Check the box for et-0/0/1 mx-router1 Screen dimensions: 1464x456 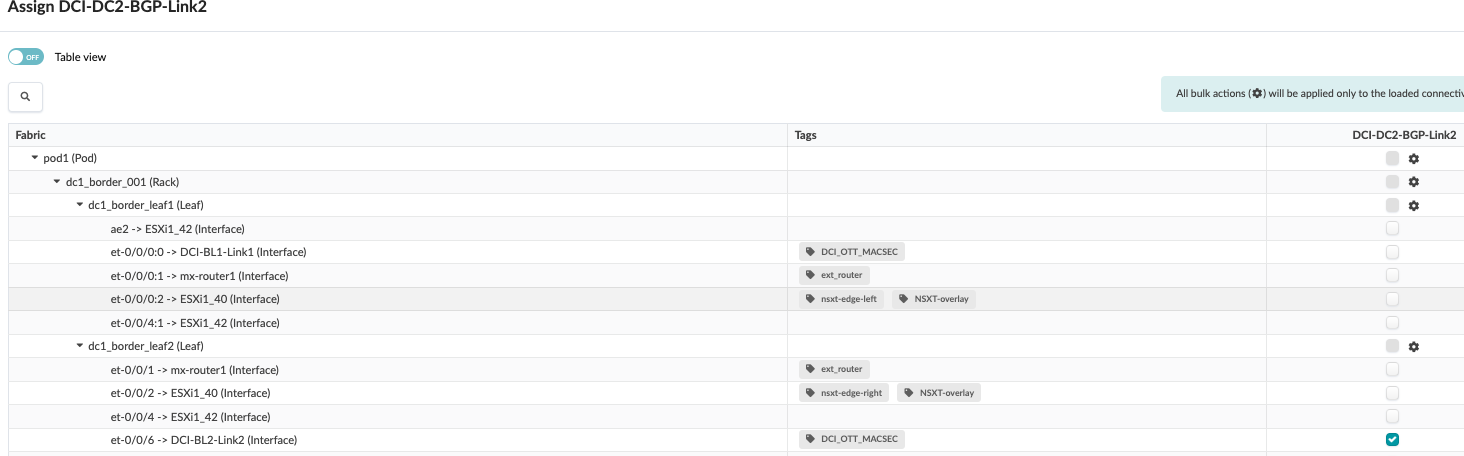(x=1392, y=370)
